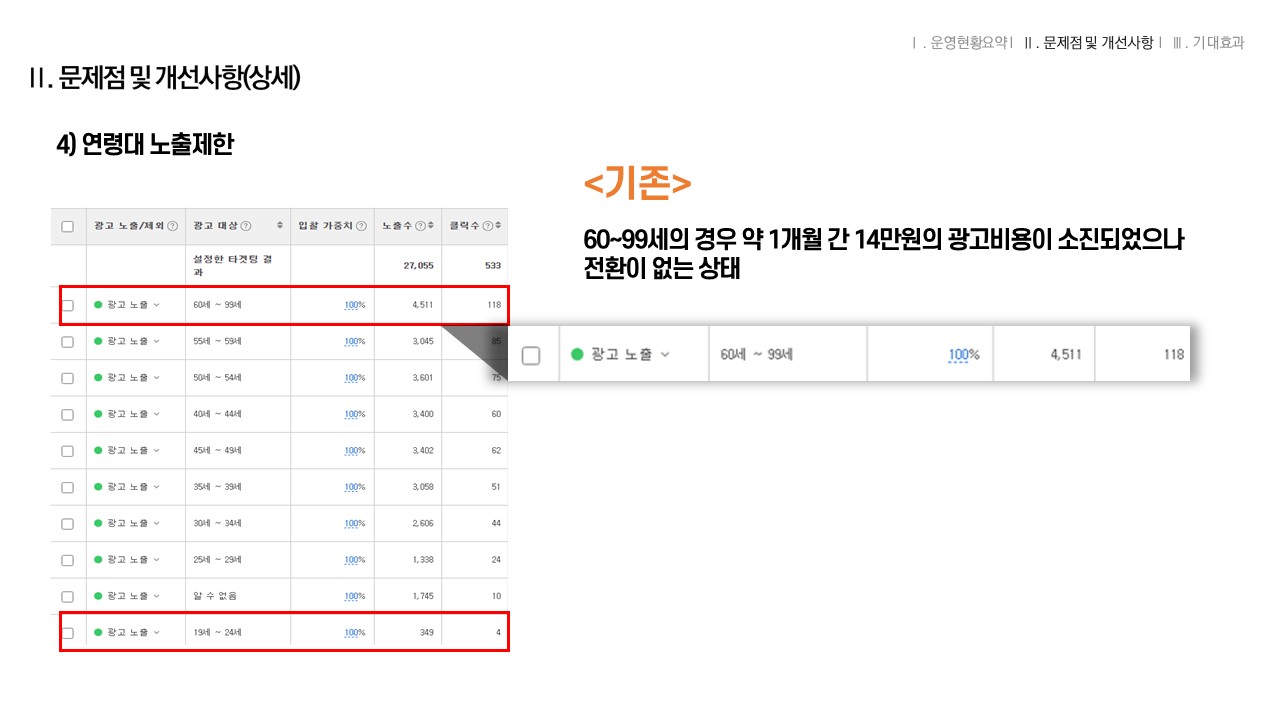Tick the select-all checkbox in table header

click(68, 227)
